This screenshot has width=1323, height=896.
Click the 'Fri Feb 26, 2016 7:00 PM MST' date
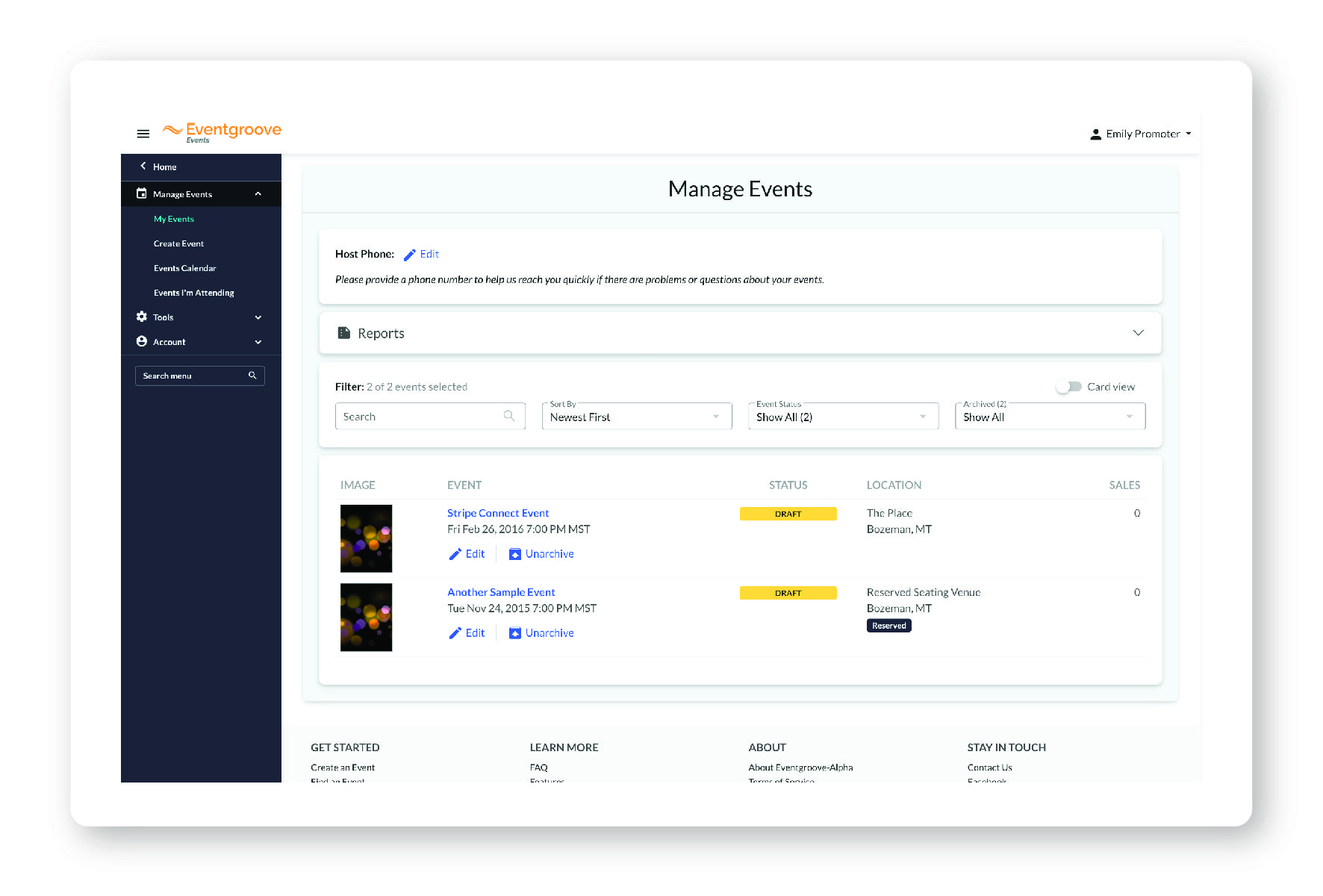click(519, 529)
